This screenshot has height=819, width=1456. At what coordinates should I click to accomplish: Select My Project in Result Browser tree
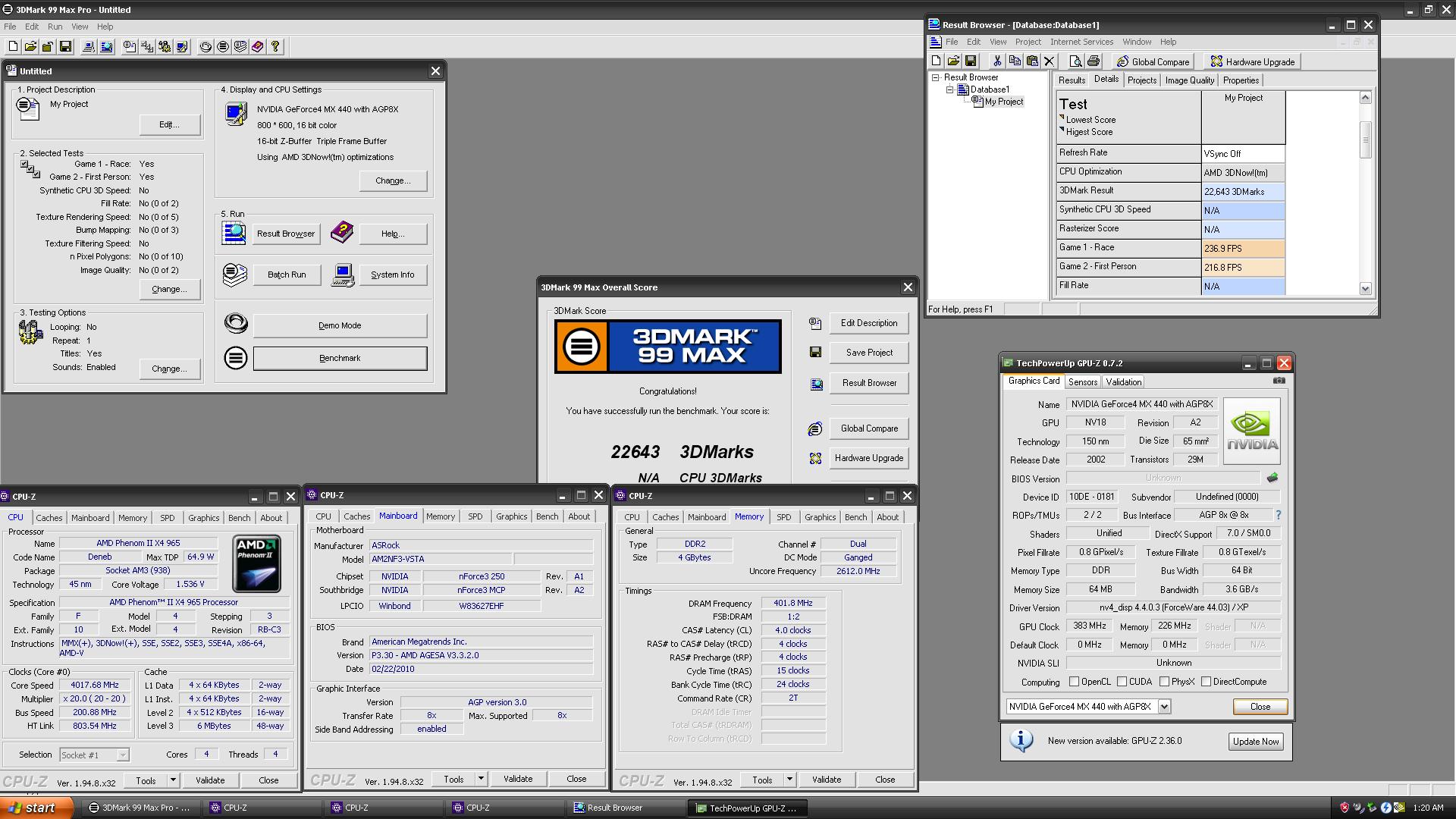point(1003,102)
